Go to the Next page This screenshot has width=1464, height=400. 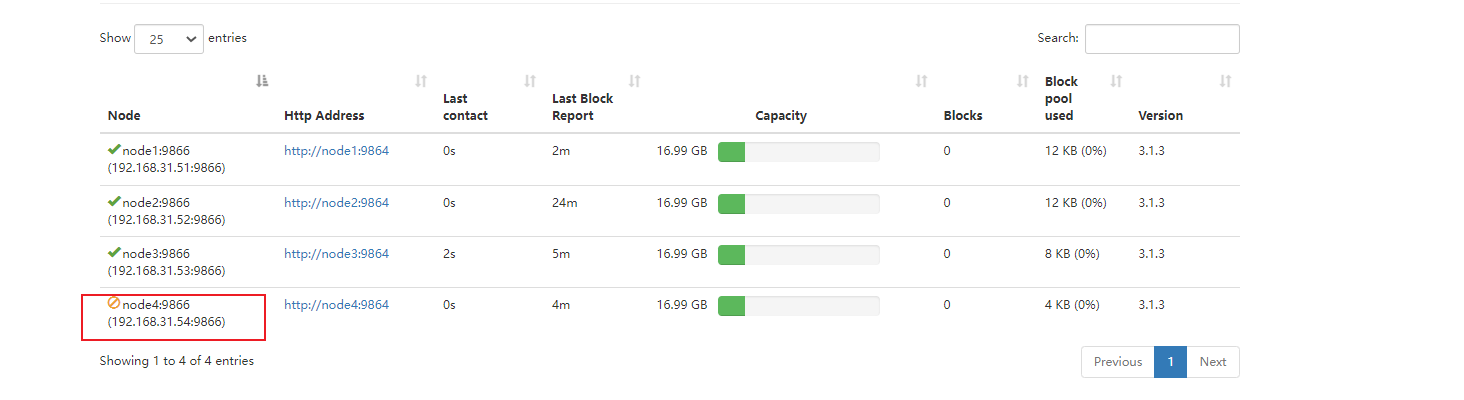click(x=1212, y=362)
